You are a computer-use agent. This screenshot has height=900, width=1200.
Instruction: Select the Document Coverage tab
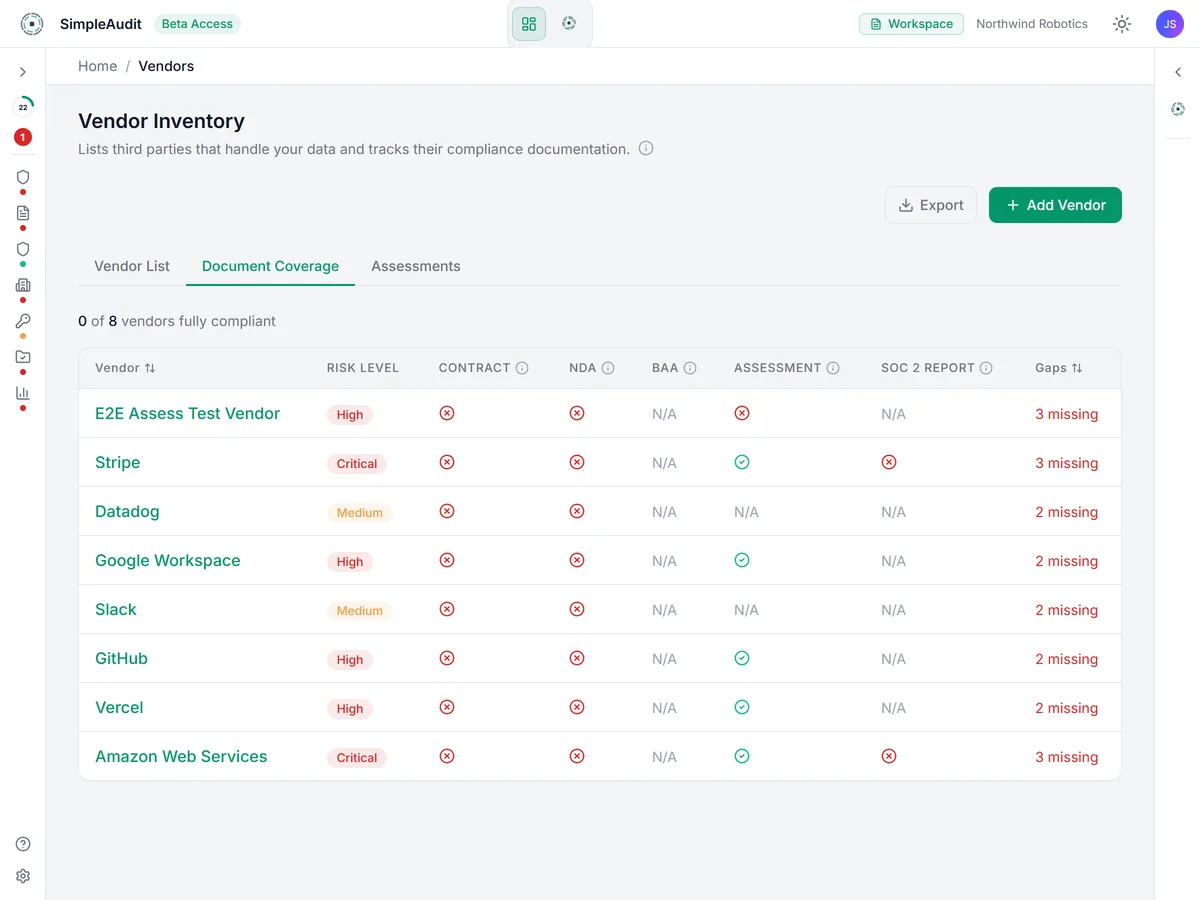click(x=270, y=266)
